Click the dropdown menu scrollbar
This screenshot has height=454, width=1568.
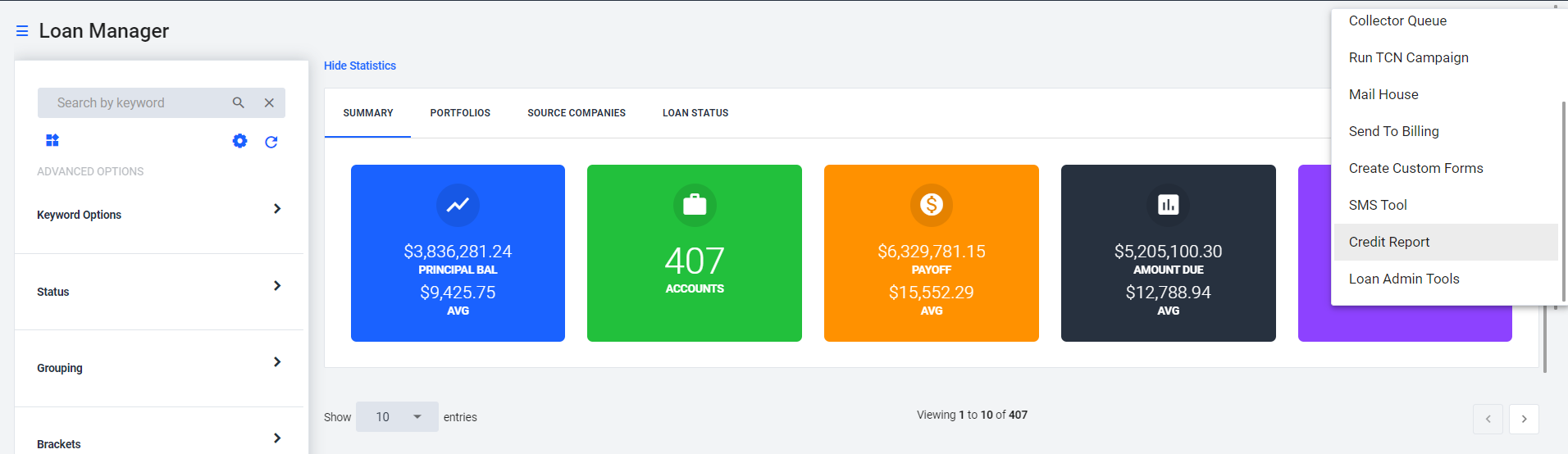1564,201
